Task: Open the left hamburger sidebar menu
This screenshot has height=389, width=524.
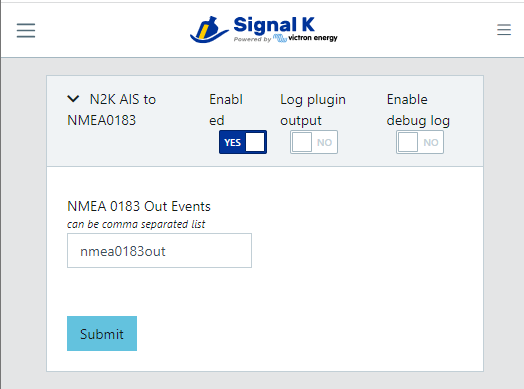Action: point(26,30)
